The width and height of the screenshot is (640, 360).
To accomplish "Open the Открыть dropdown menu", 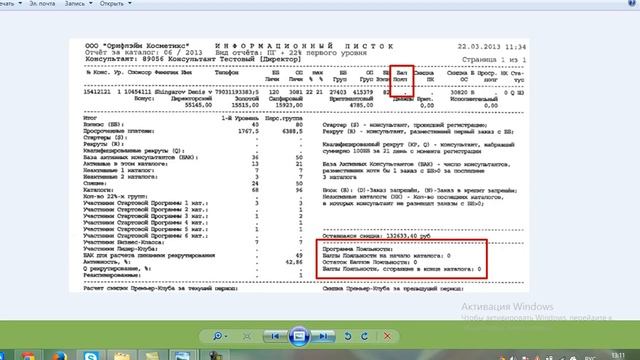I will [116, 3].
